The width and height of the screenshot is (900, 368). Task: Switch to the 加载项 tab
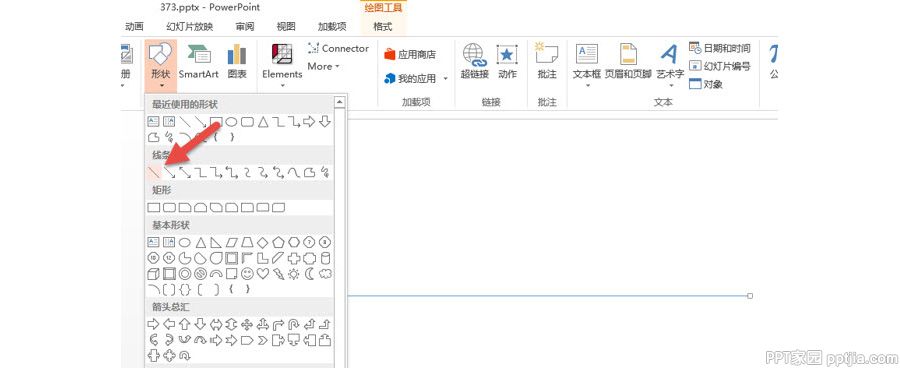pos(332,26)
